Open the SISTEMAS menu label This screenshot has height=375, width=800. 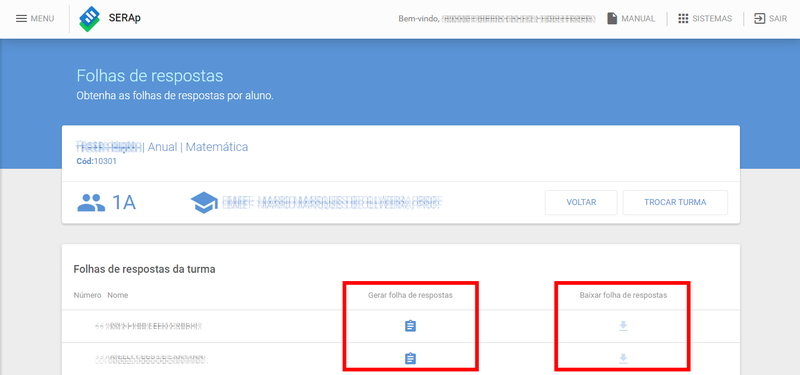coord(712,18)
